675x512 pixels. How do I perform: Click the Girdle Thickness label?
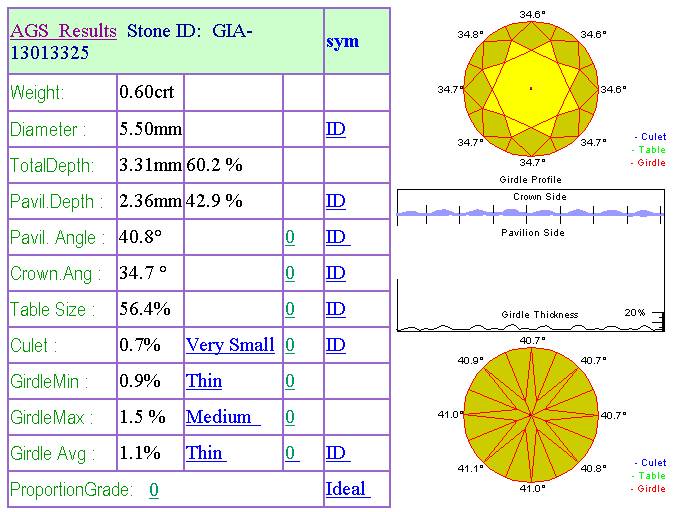point(539,315)
